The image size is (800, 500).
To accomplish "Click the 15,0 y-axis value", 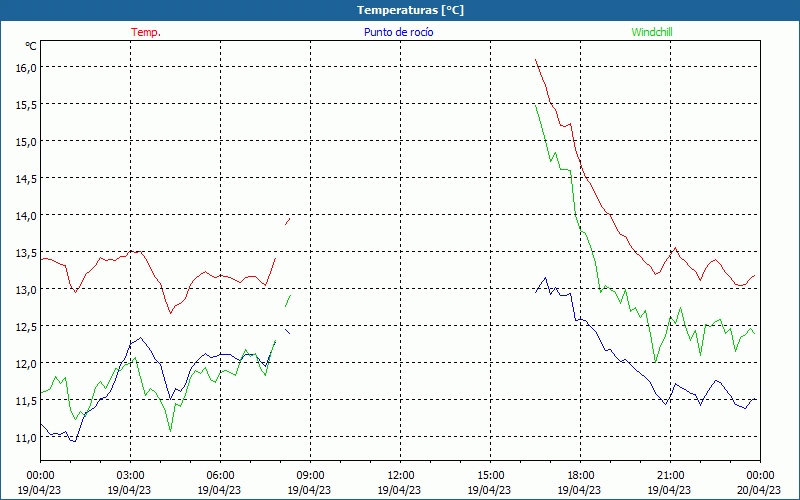I will [26, 142].
